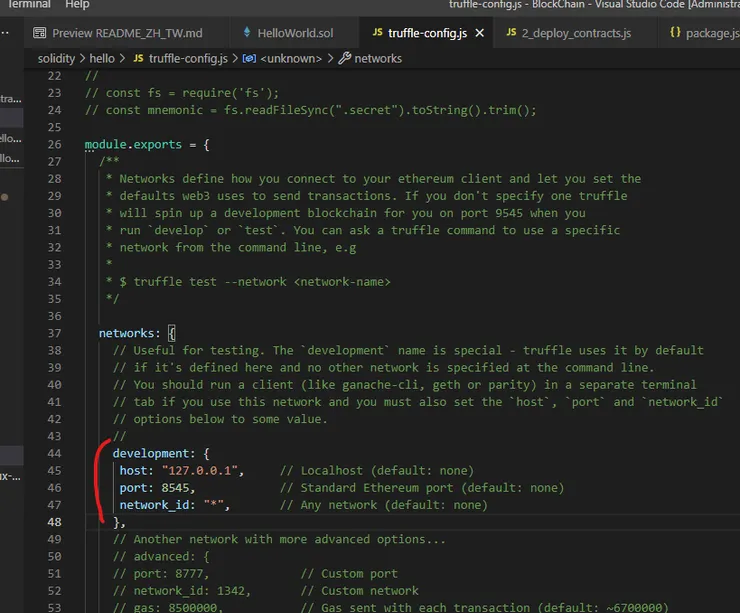
Task: Open the 'solidity' breadcrumb folder dropdown
Action: click(x=56, y=58)
